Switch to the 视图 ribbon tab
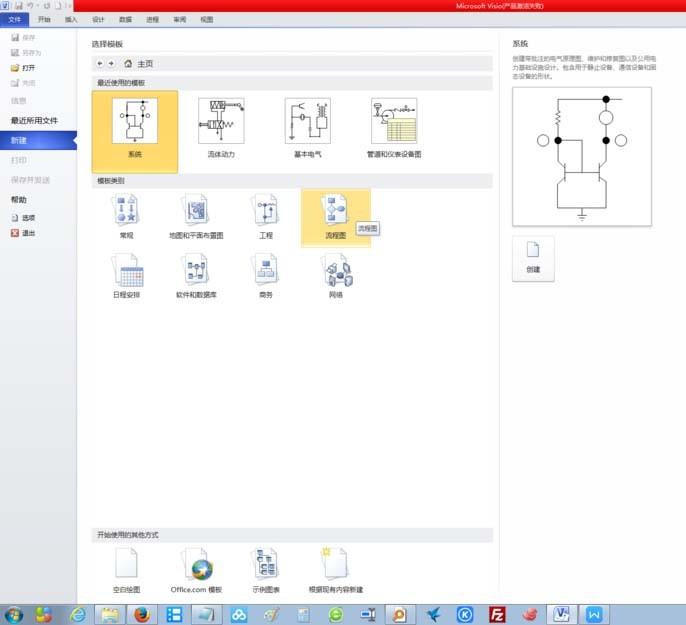 [206, 20]
